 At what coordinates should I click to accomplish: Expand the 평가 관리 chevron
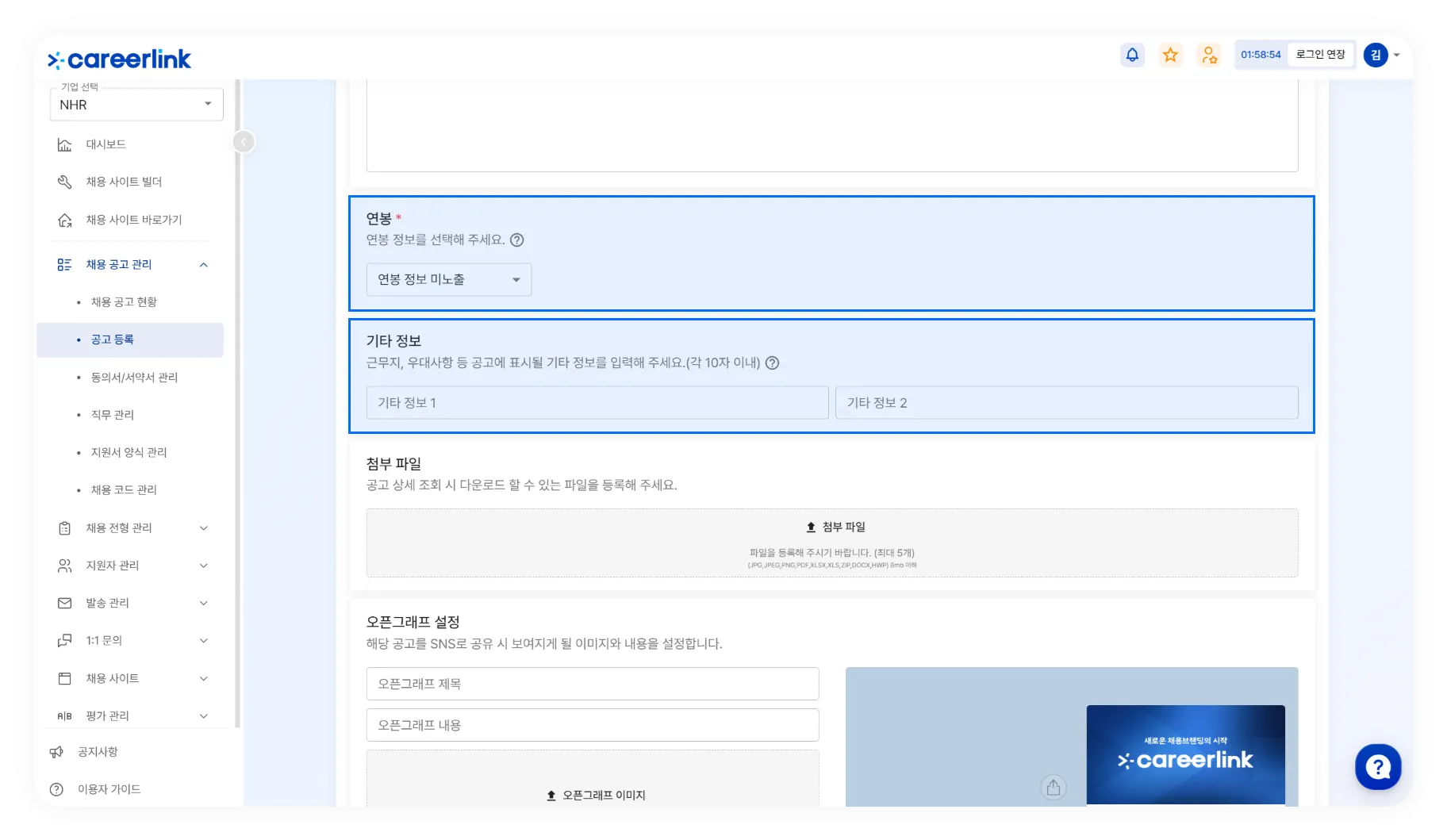pos(204,716)
